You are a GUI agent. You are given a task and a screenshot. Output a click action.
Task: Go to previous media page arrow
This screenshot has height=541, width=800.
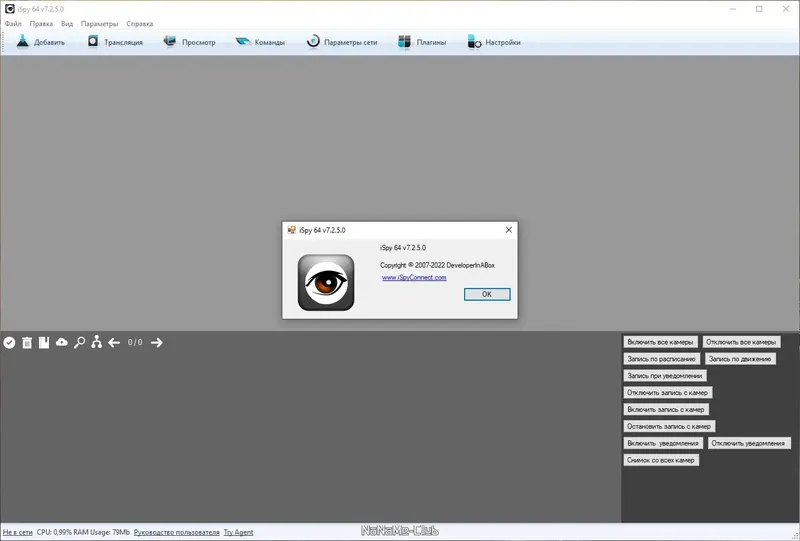tap(114, 342)
